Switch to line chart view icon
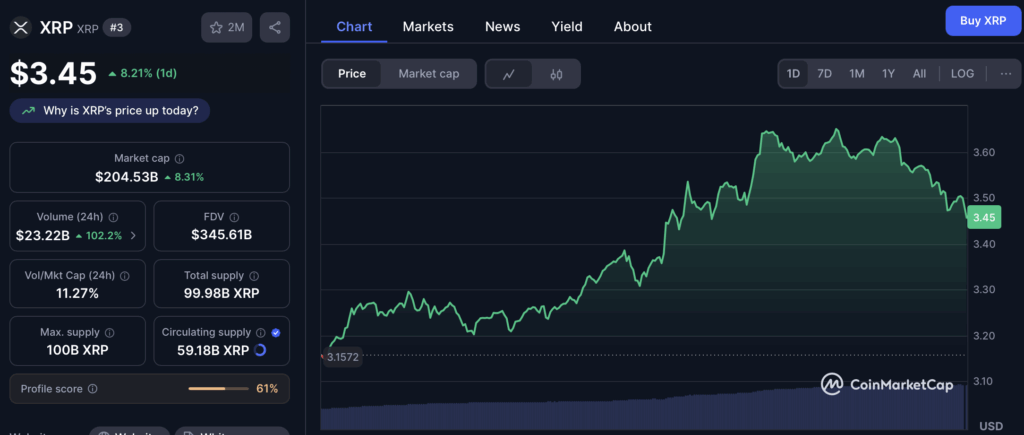This screenshot has height=435, width=1024. [x=509, y=74]
